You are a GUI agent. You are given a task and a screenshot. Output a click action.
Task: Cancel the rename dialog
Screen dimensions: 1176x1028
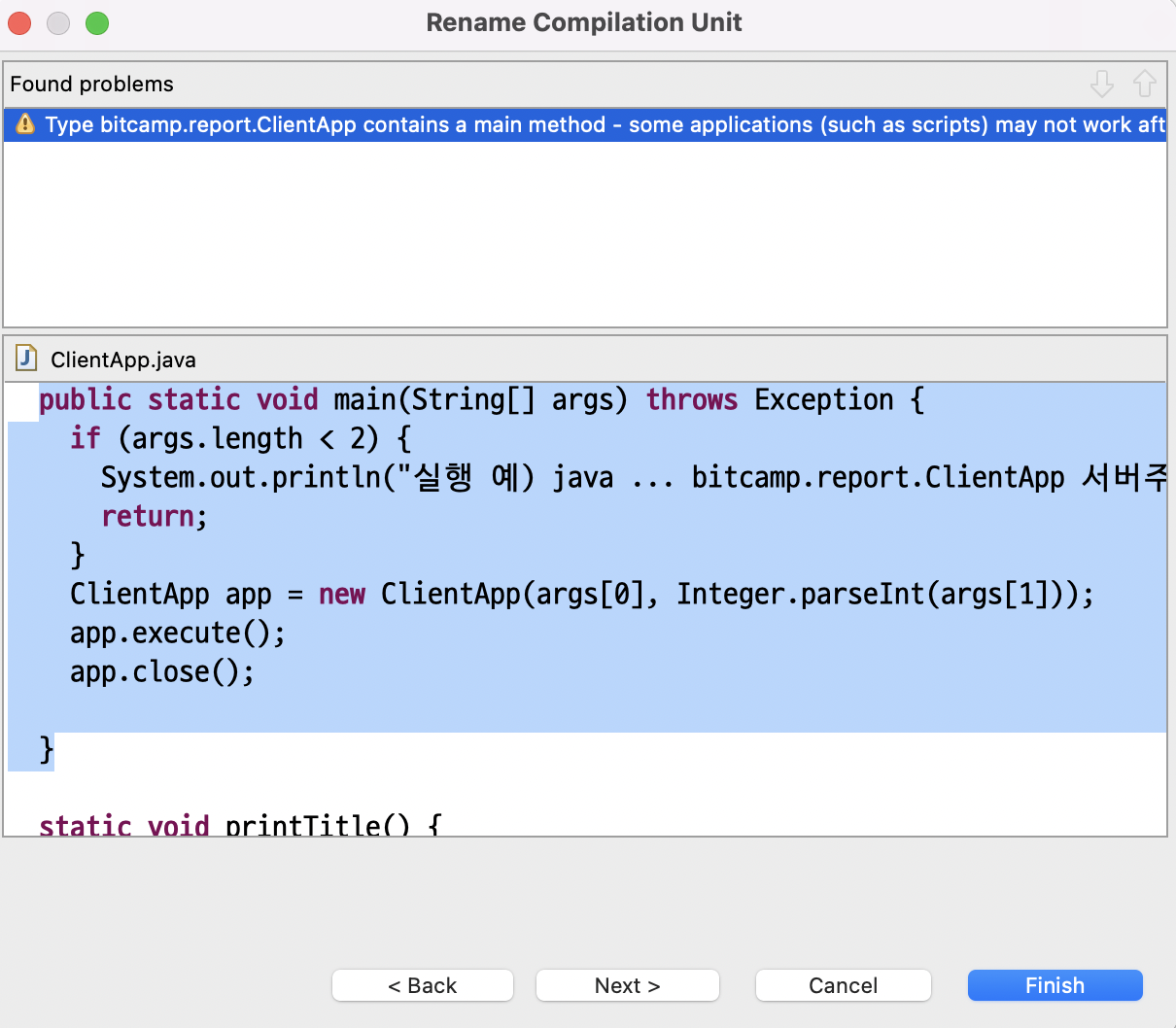click(844, 985)
